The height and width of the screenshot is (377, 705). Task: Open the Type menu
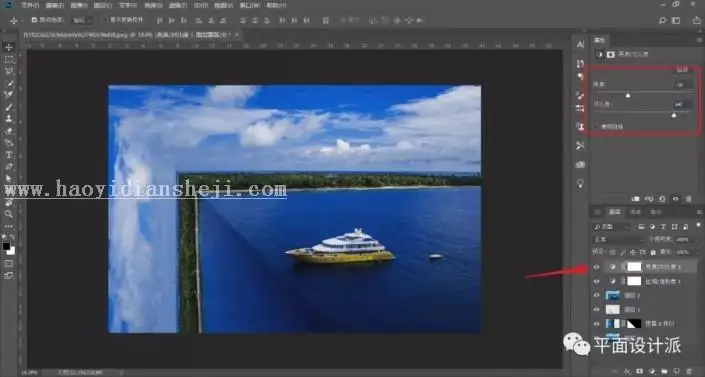[128, 5]
